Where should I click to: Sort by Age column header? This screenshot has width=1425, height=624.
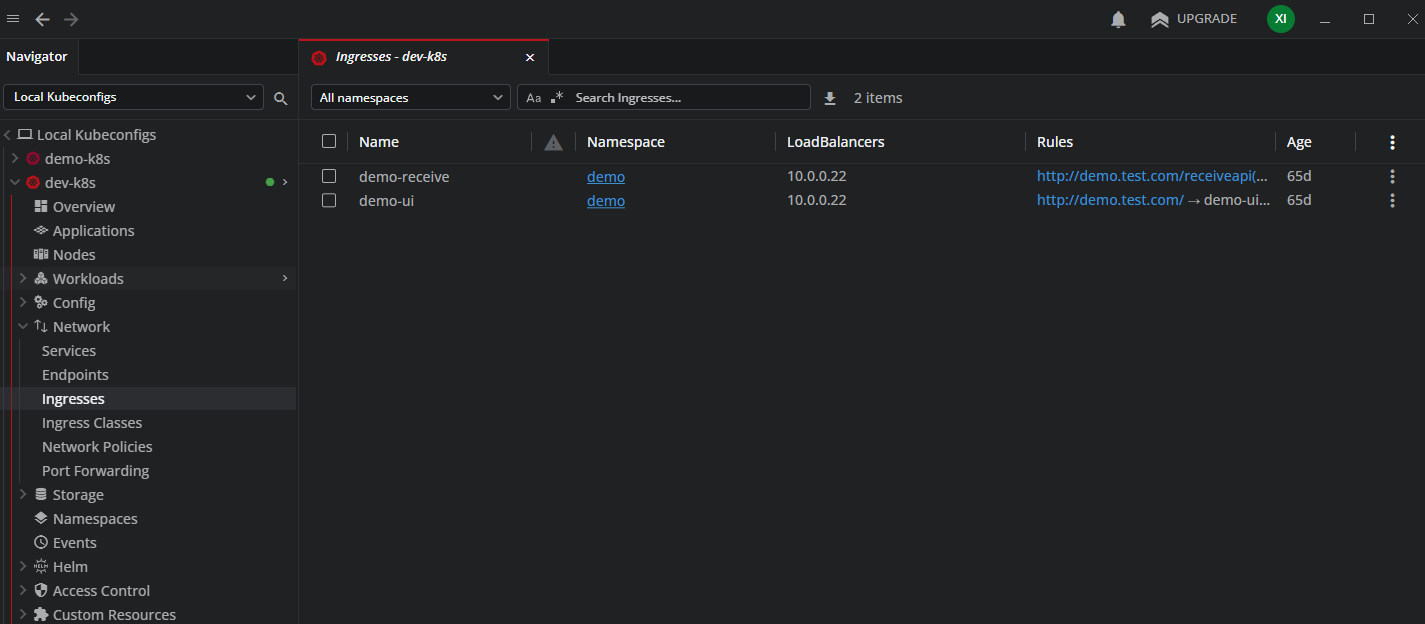(x=1299, y=142)
